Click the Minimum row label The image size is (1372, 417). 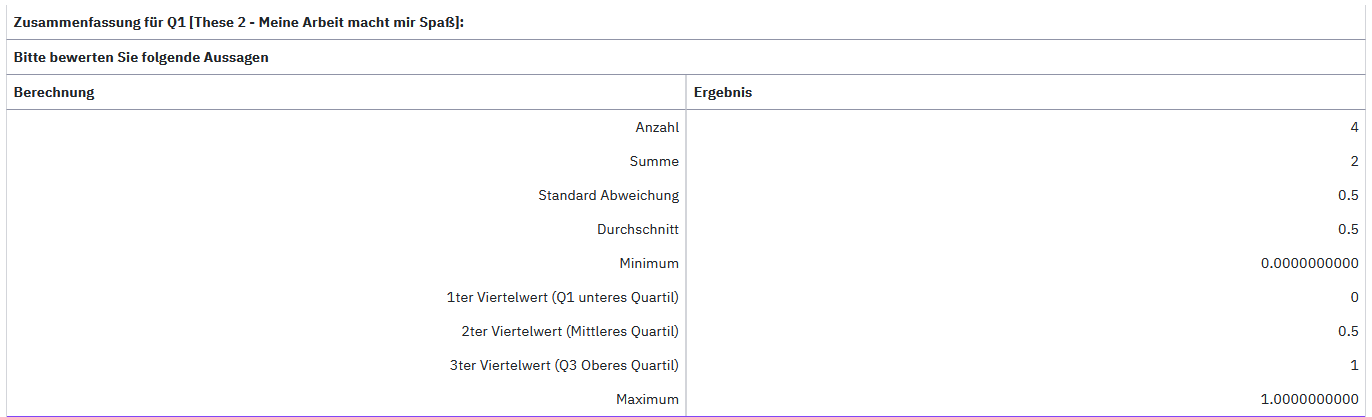pyautogui.click(x=648, y=263)
